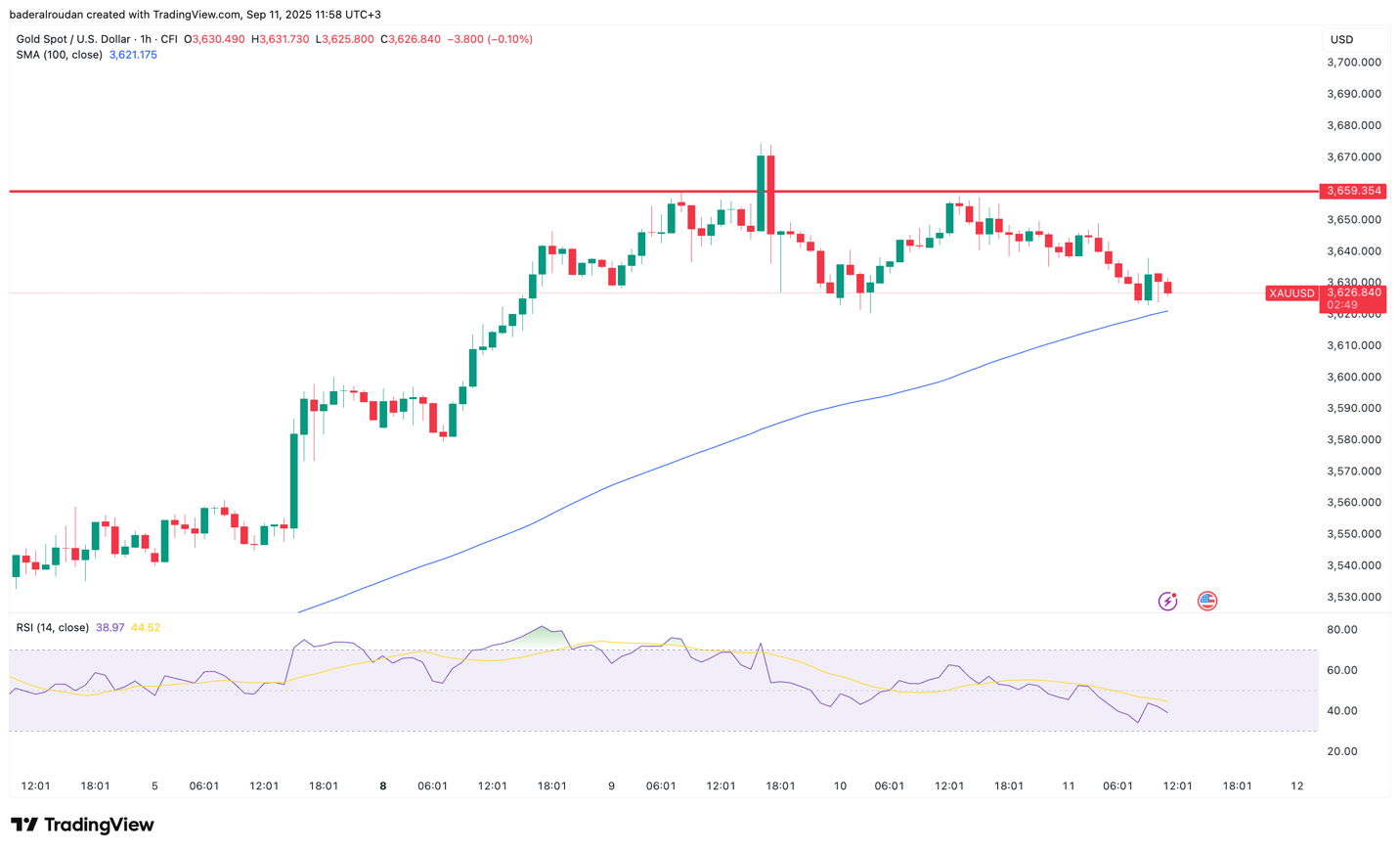Viewport: 1400px width, 852px height.
Task: Click the RSI (14, close) indicator legend
Action: tap(51, 627)
